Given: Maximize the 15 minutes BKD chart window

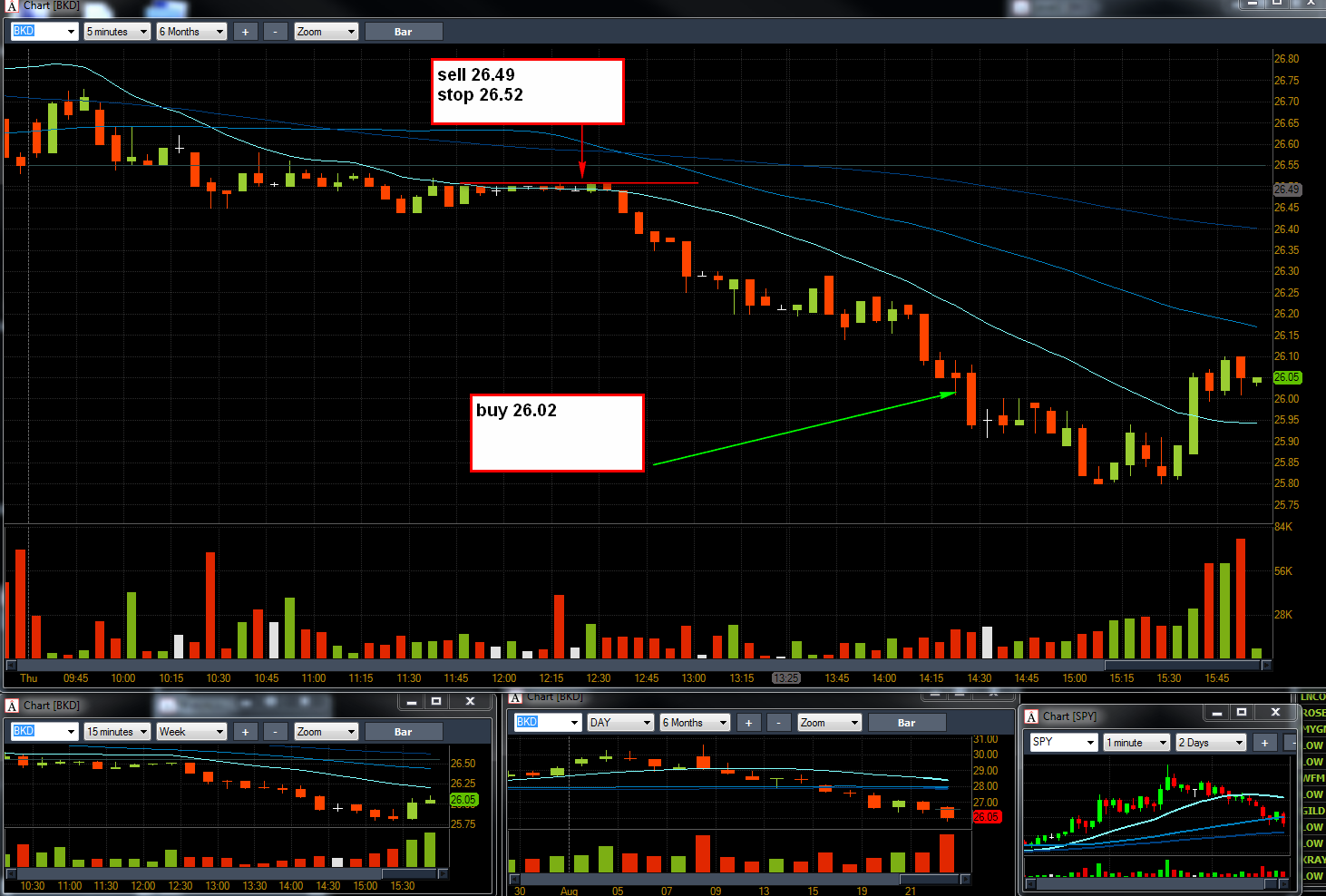Looking at the screenshot, I should [x=436, y=702].
